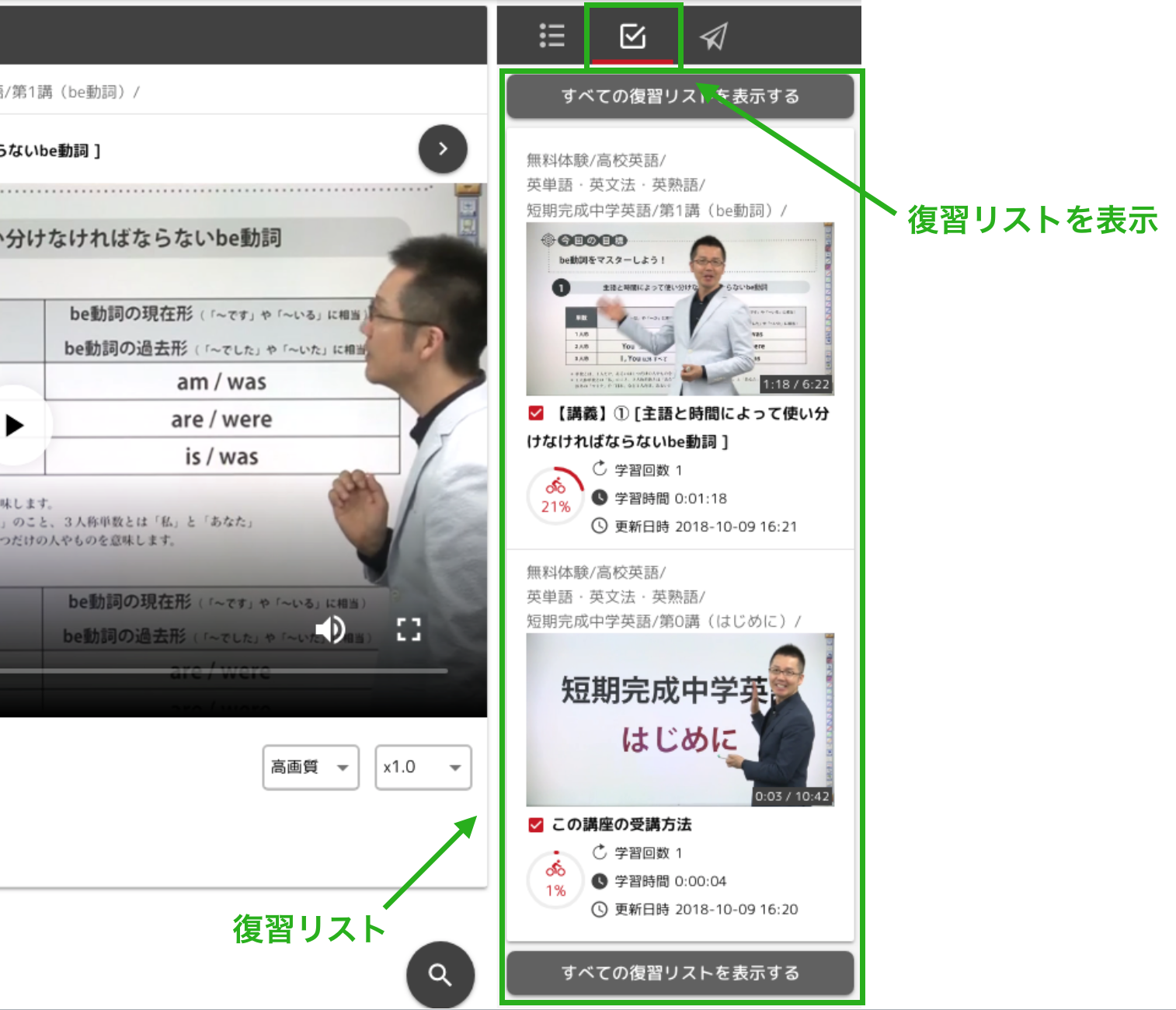Click 学習時間 0:01:18 clock icon
The image size is (1176, 1010).
600,498
